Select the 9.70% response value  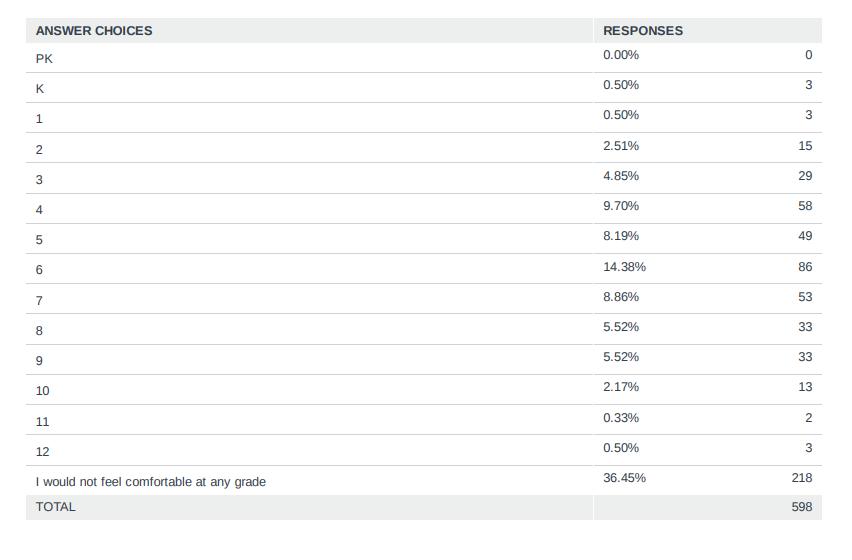coord(621,206)
